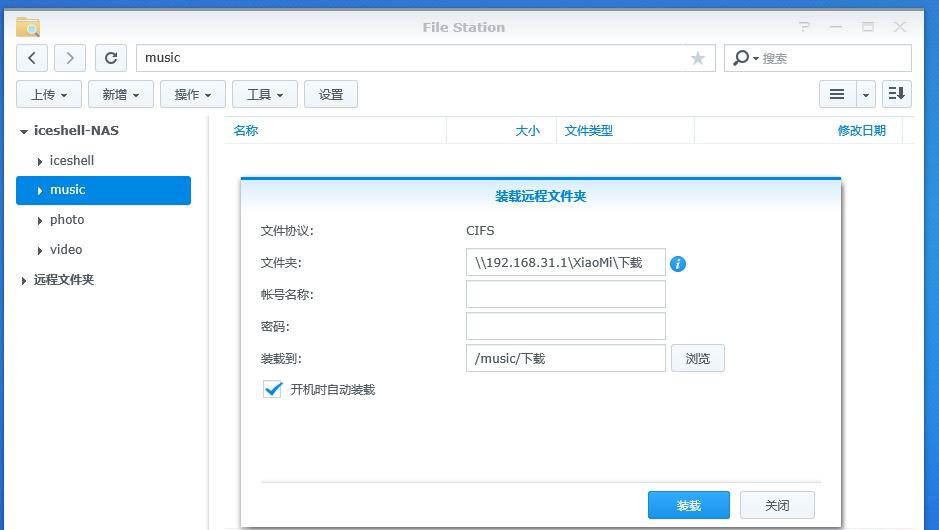Bookmark the music path with the star
The height and width of the screenshot is (530, 939).
coord(698,58)
